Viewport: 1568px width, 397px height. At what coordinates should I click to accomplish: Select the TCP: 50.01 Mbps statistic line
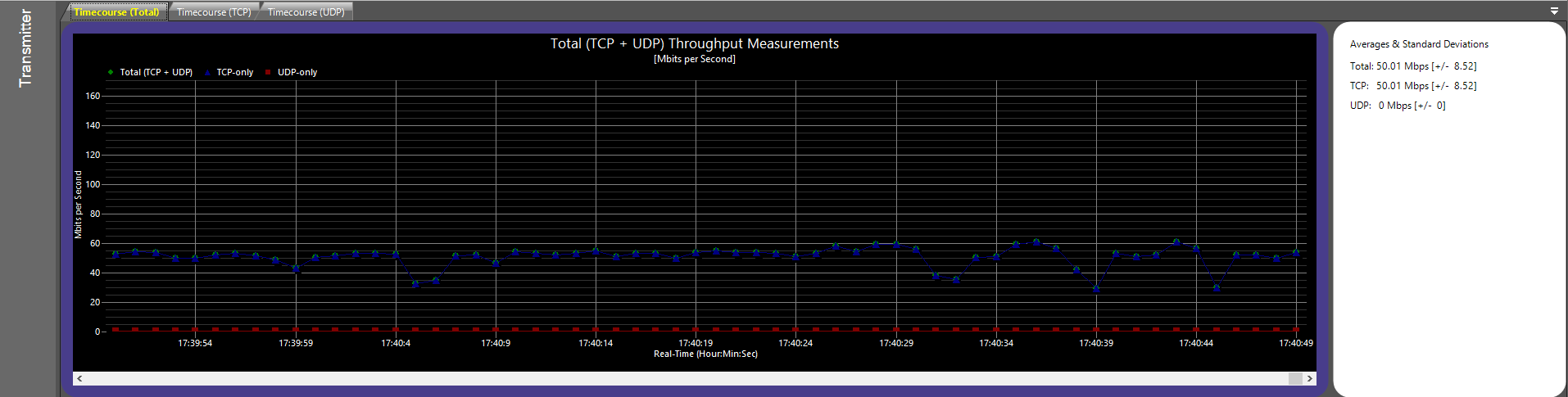coord(1413,86)
